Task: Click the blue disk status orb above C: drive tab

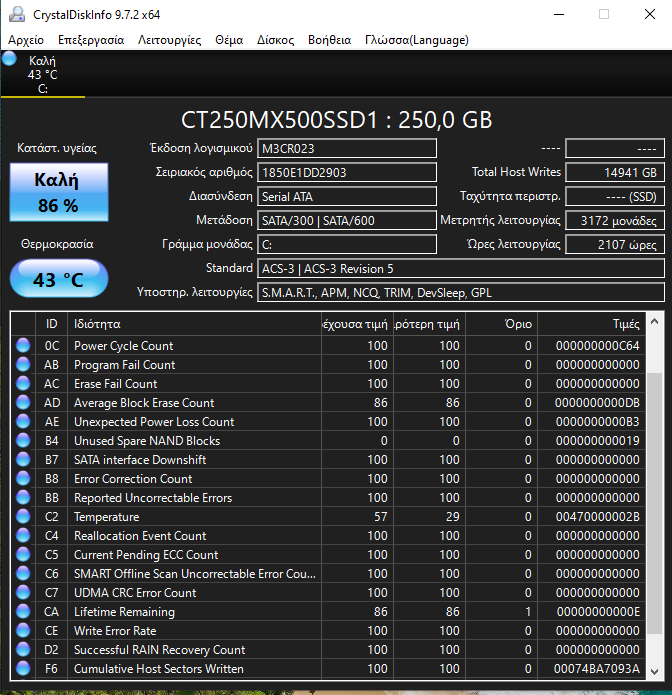Action: point(10,59)
